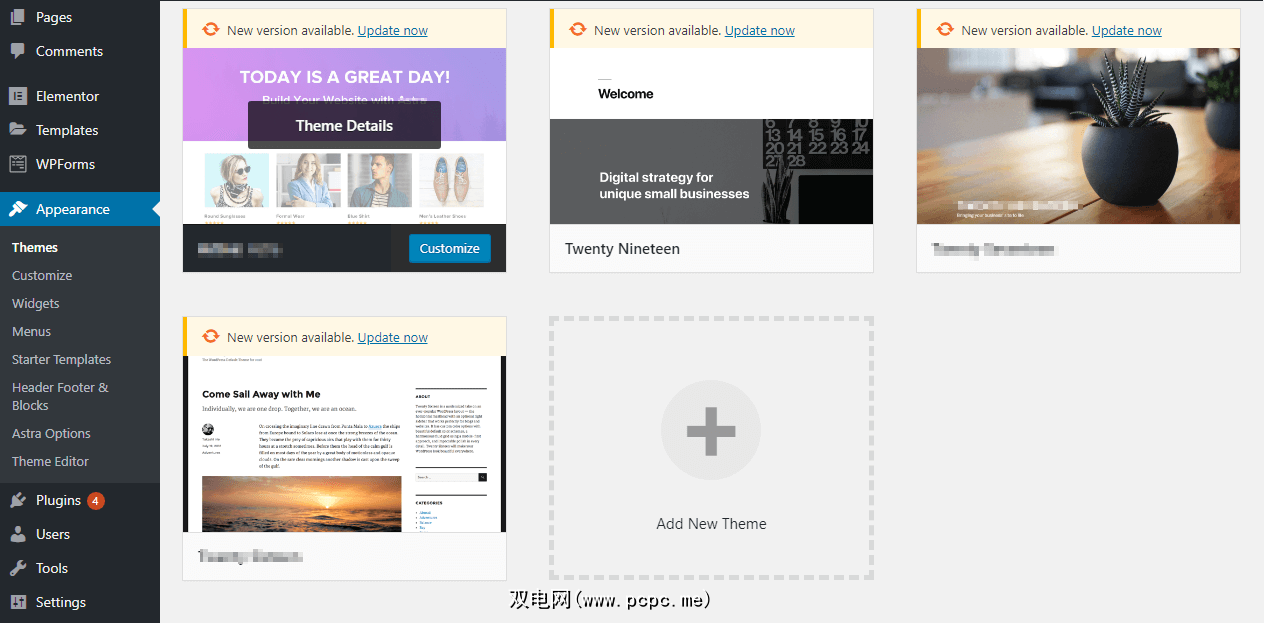Open Starter Templates submenu item
The height and width of the screenshot is (623, 1264).
point(61,359)
